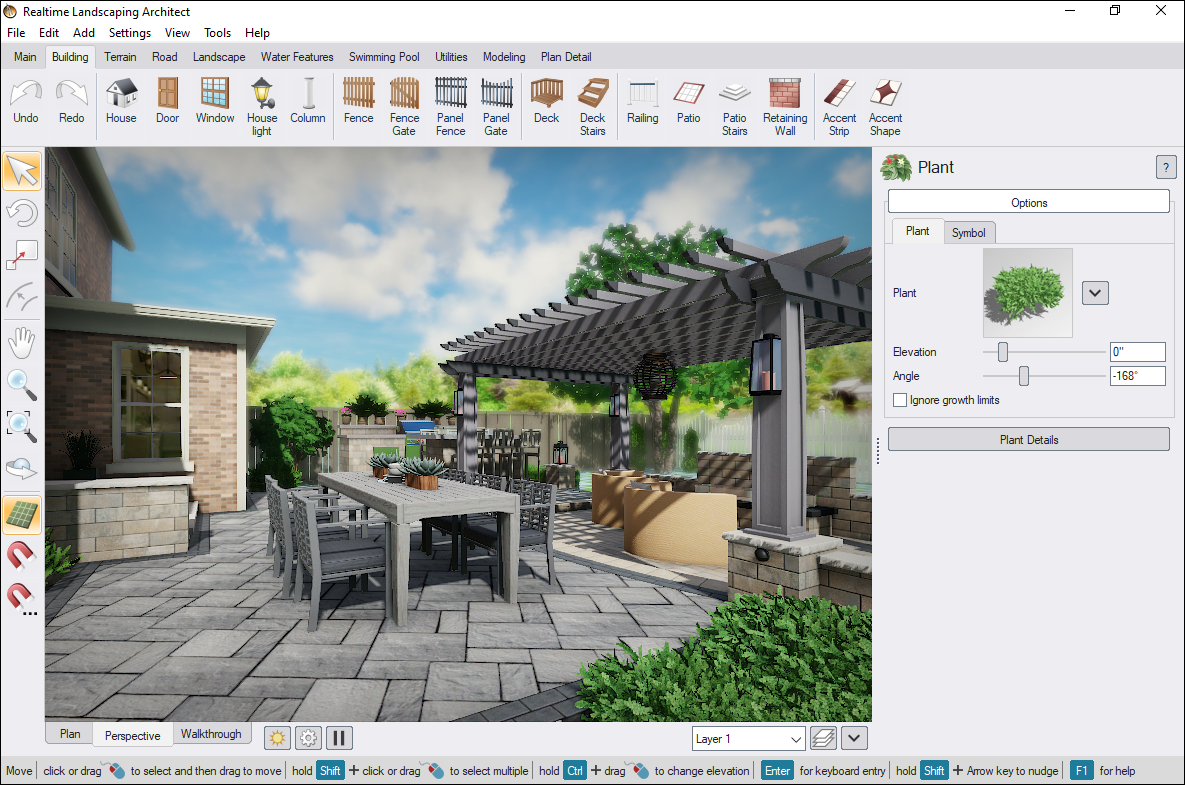Viewport: 1185px width, 785px height.
Task: Click the Plant Details button
Action: pyautogui.click(x=1028, y=438)
